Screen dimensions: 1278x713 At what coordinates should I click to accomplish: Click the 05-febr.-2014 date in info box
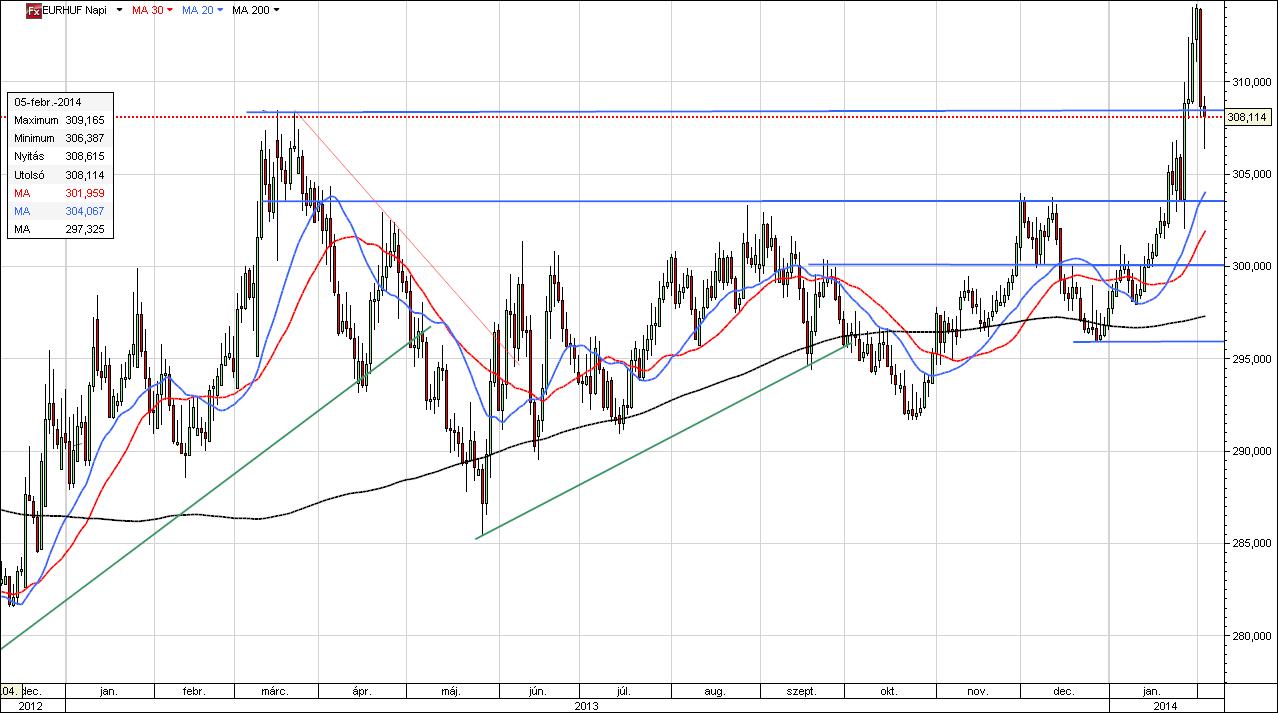pos(48,102)
